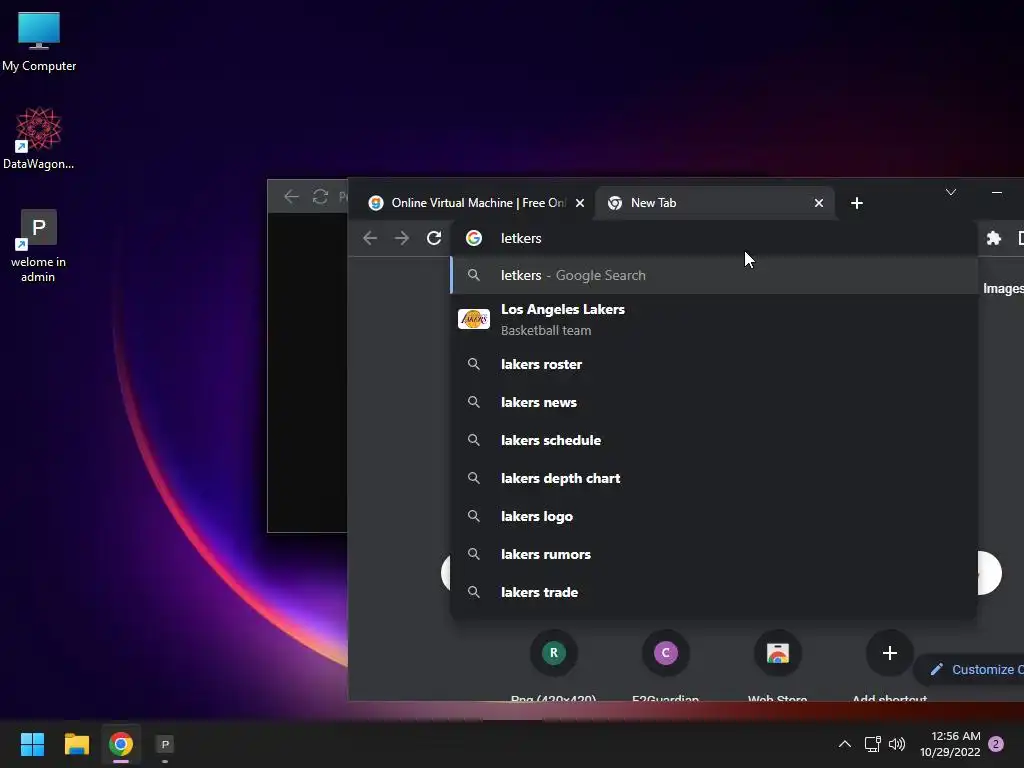
Task: Choose the 'lakers logo' suggestion
Action: (714, 516)
